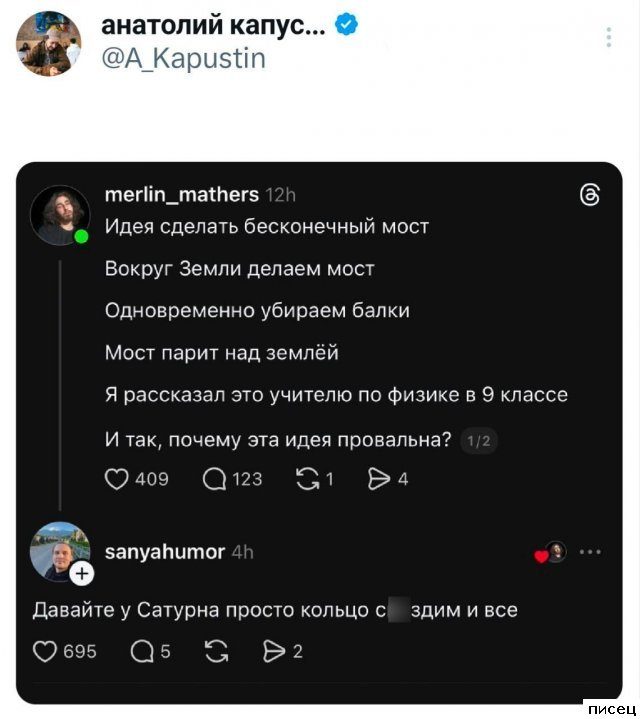Like the sanyahumor reply
The width and height of the screenshot is (640, 719).
[x=45, y=652]
